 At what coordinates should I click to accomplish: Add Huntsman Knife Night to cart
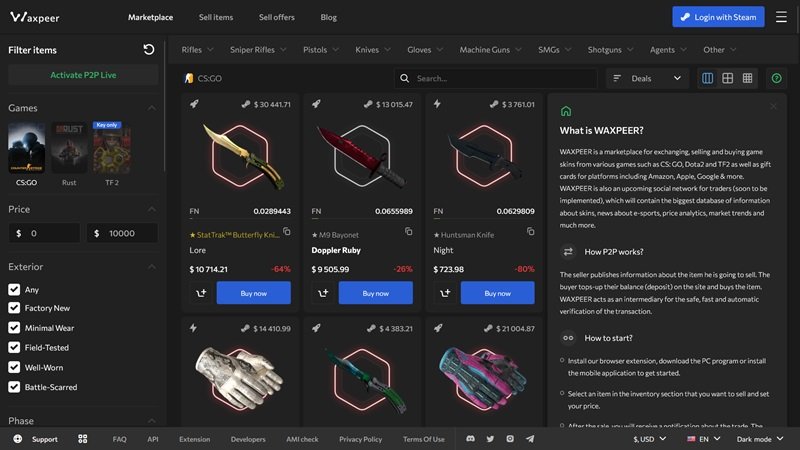coord(445,293)
